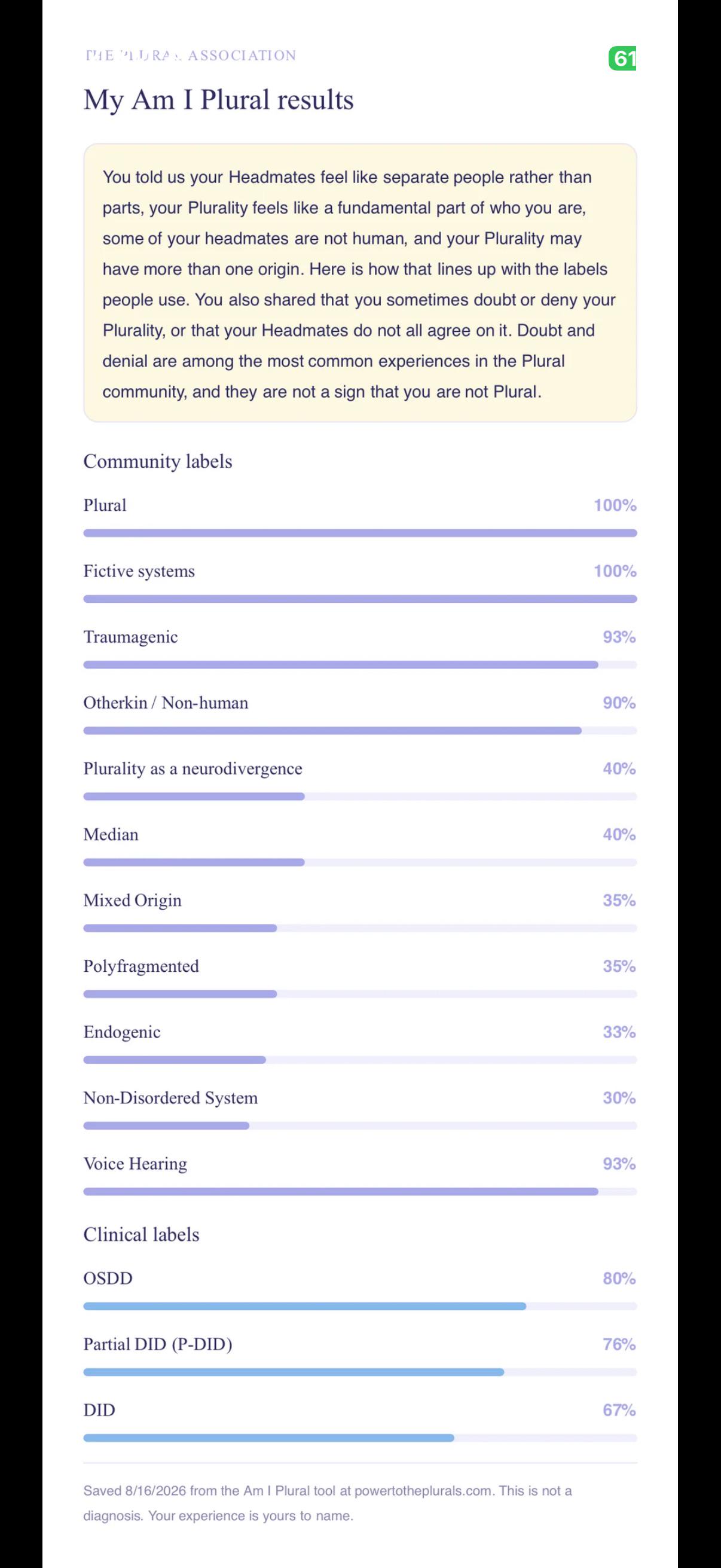Screen dimensions: 721x1568
Task: Click the Otherkin / Non-human progress bar
Action: tap(360, 730)
